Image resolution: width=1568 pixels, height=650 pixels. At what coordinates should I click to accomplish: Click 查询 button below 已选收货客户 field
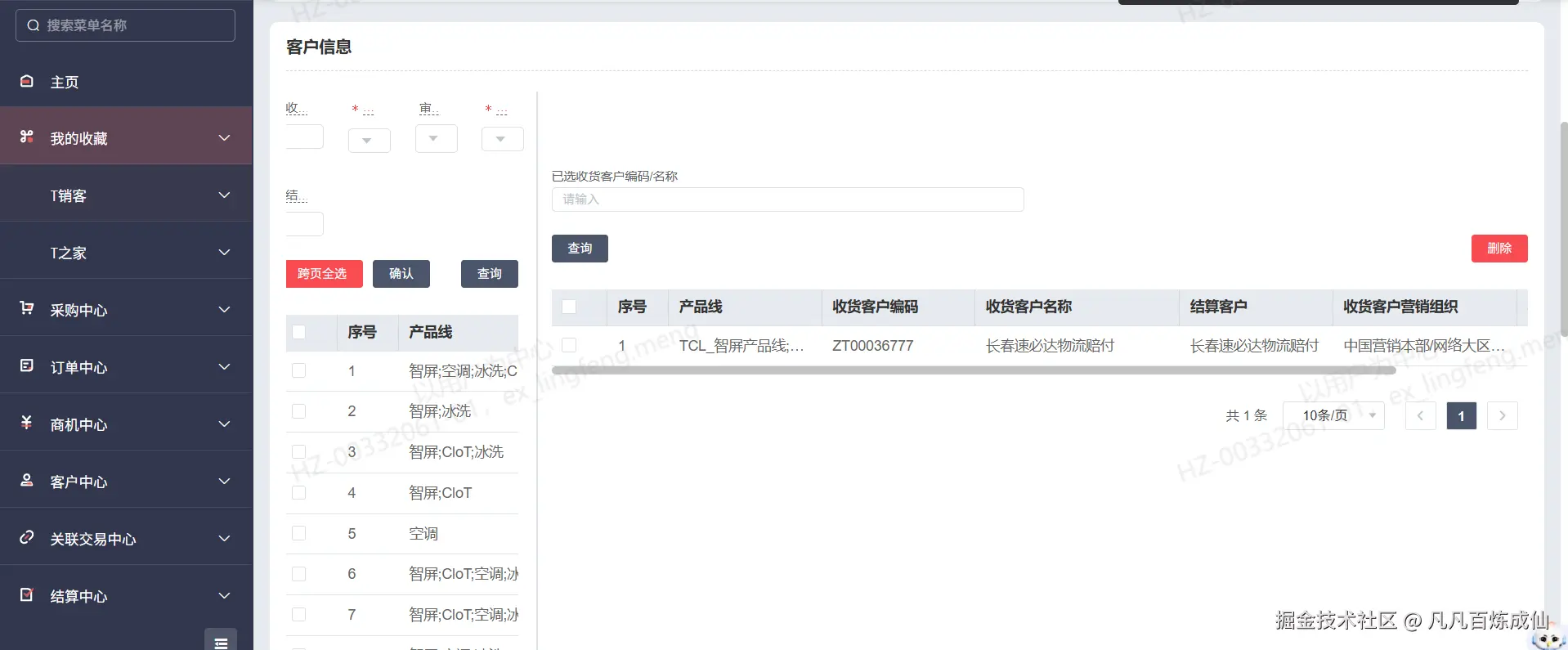coord(580,249)
